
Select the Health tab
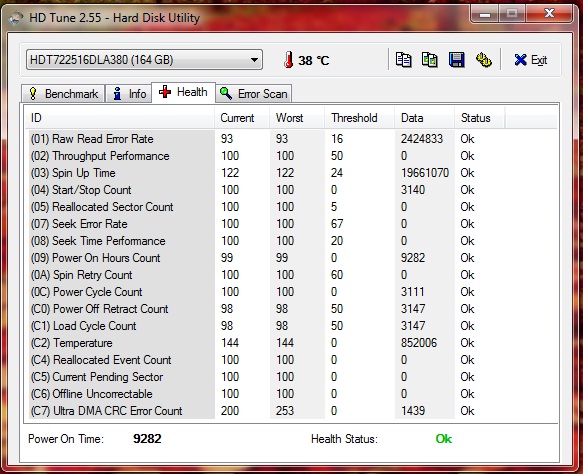pos(183,92)
